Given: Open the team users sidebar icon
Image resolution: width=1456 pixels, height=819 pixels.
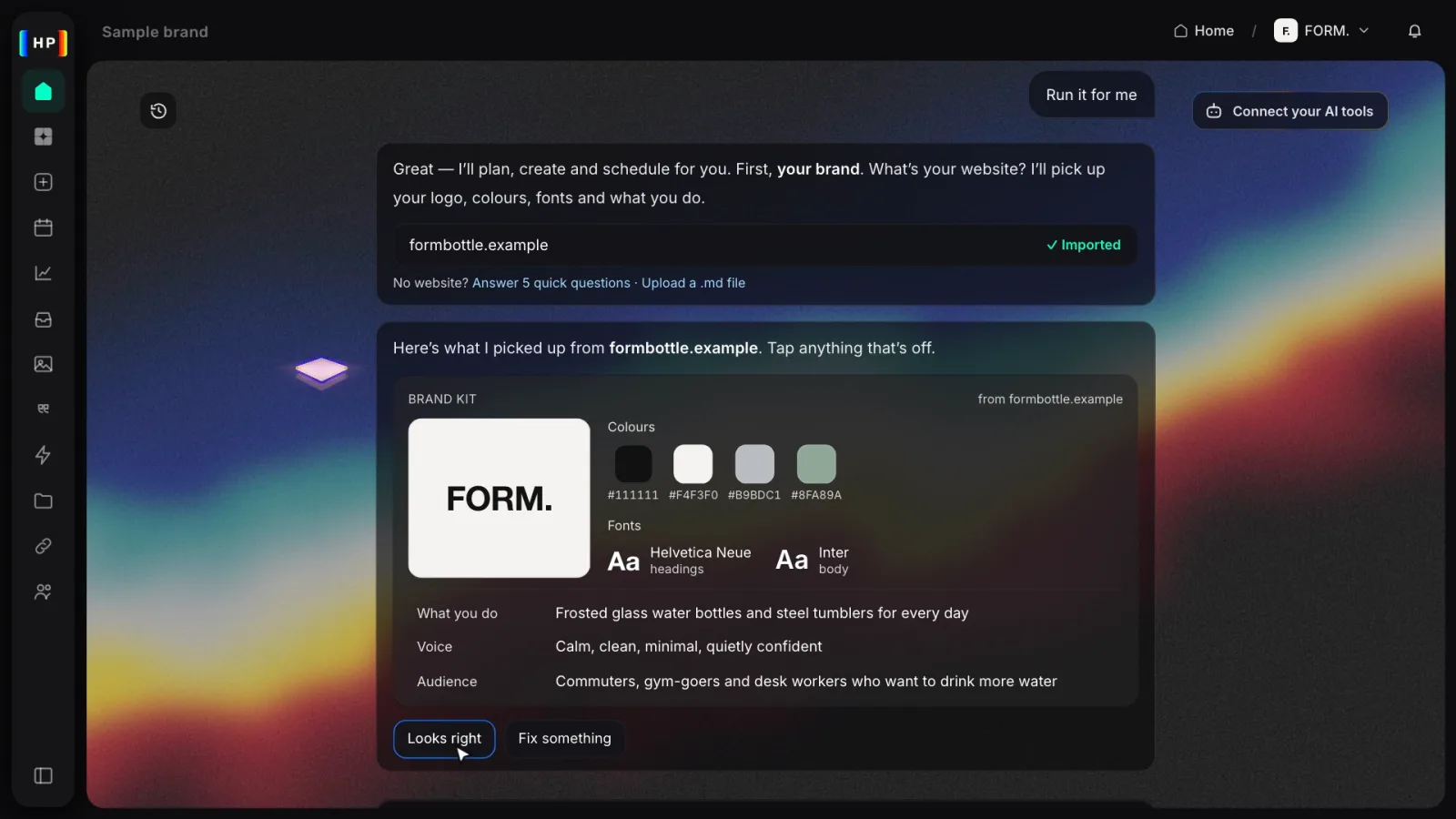Looking at the screenshot, I should (43, 591).
